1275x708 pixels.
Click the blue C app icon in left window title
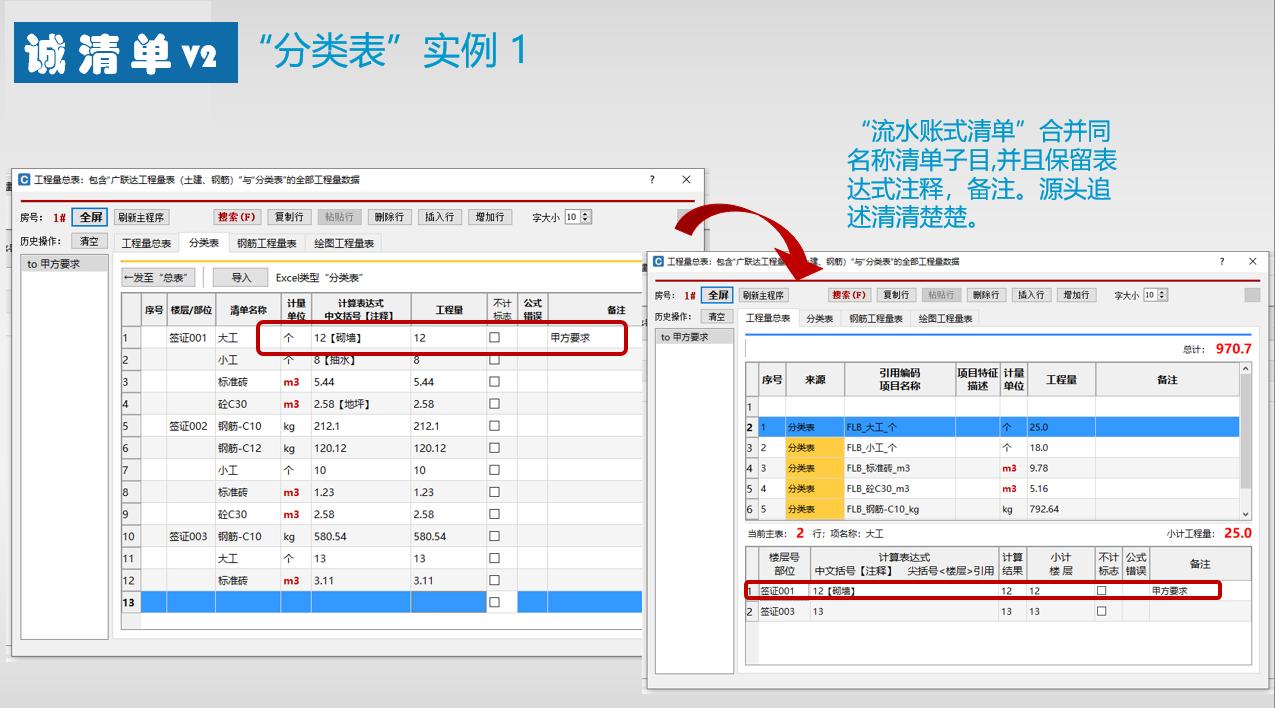click(x=24, y=180)
